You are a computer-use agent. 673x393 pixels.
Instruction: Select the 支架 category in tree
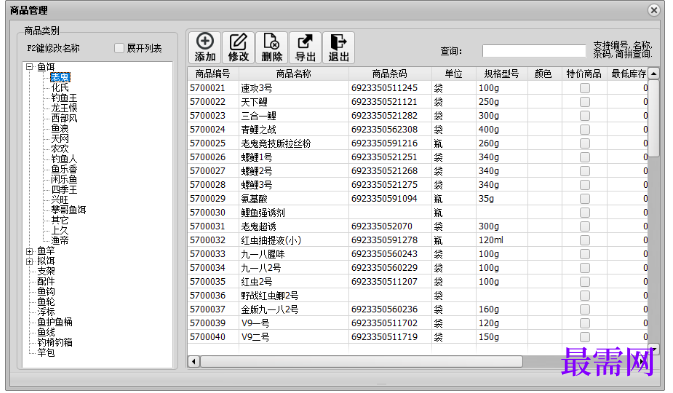click(46, 271)
